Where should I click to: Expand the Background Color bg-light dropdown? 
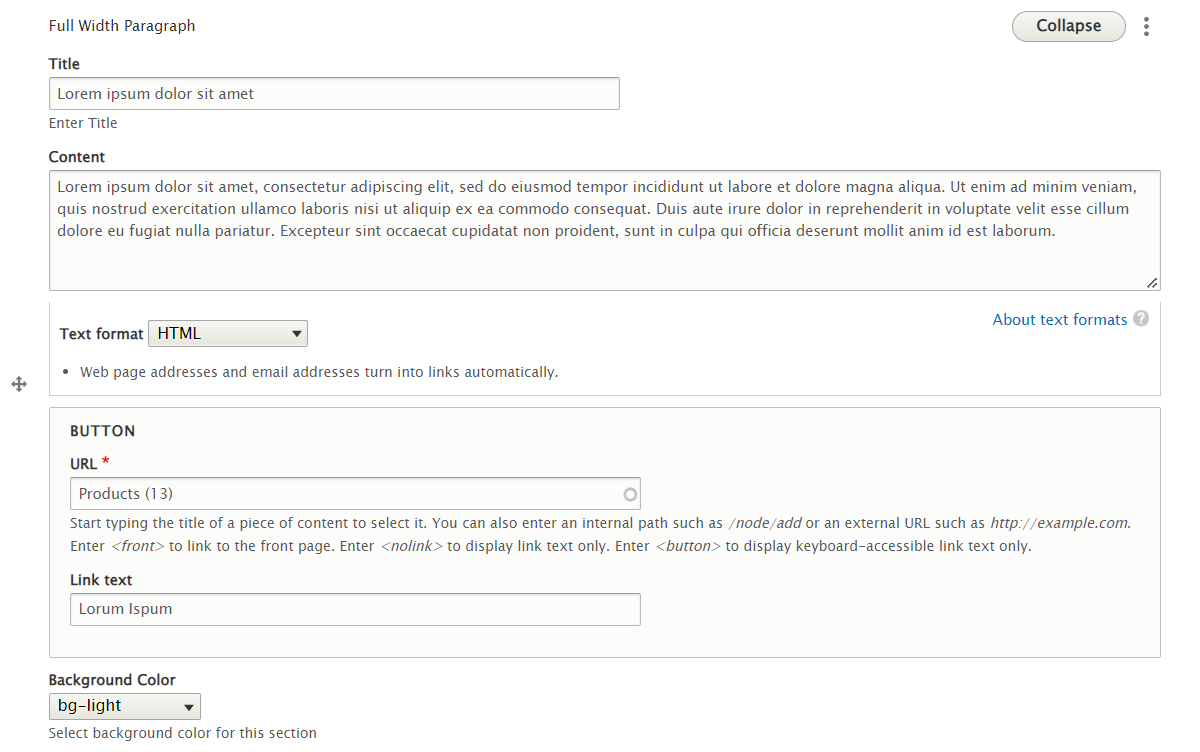tap(125, 706)
